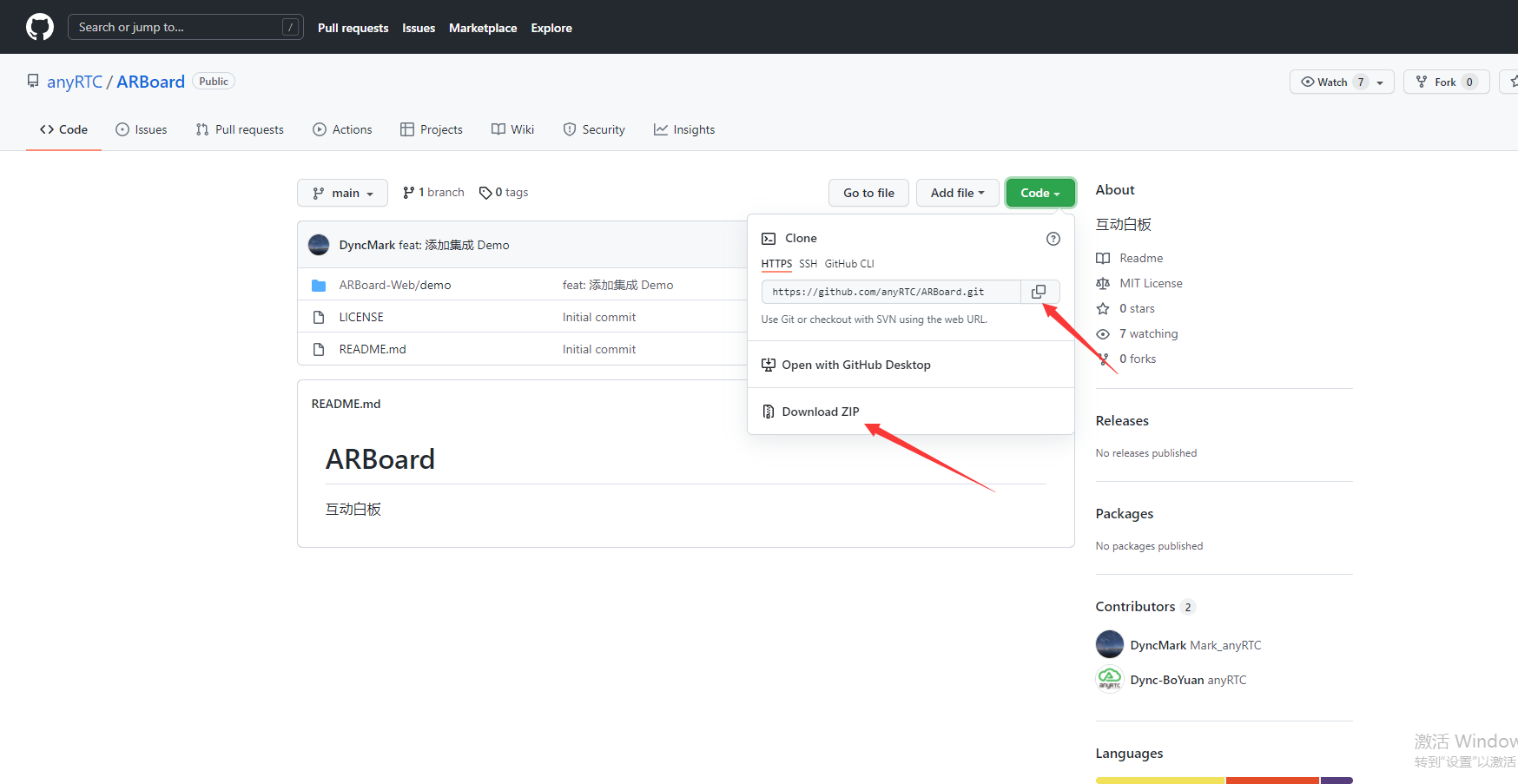Click the terminal icon beside Clone
Screen dimensions: 1518x784
pyautogui.click(x=769, y=239)
